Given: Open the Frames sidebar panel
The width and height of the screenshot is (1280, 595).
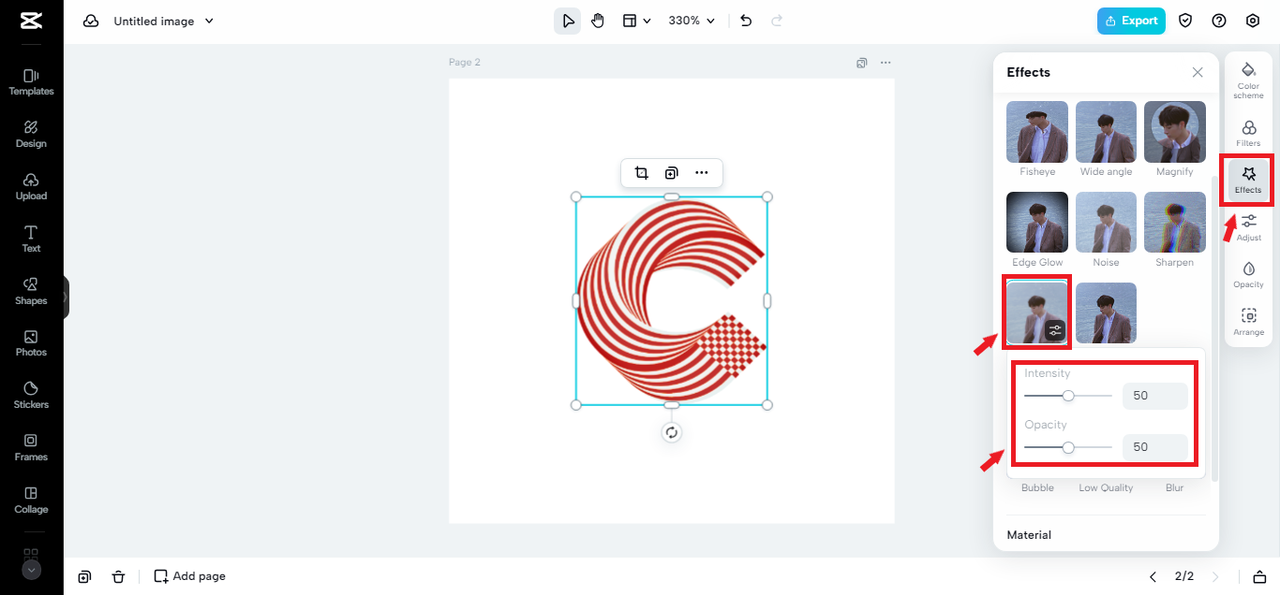Looking at the screenshot, I should click(31, 448).
